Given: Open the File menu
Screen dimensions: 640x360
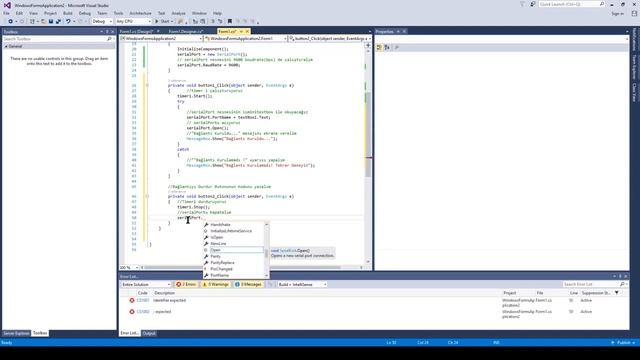Looking at the screenshot, I should tap(7, 13).
